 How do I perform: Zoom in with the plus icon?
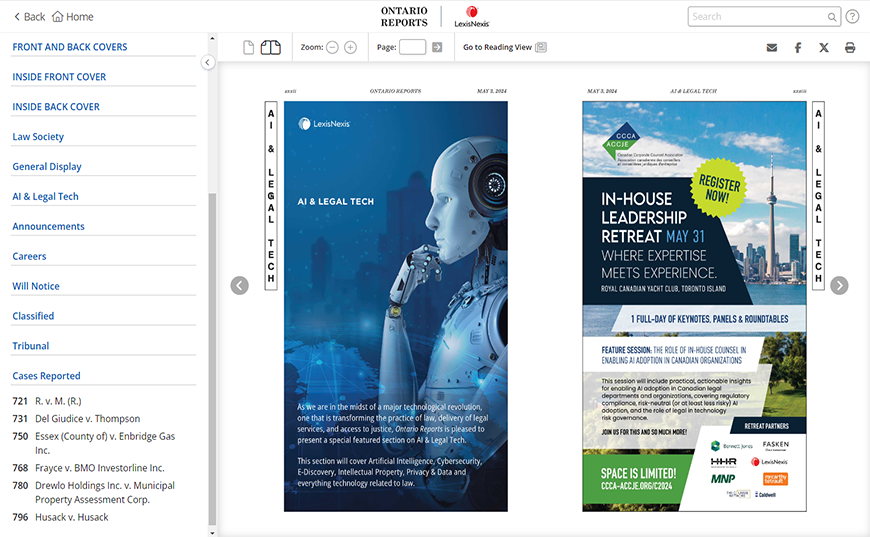click(x=350, y=47)
